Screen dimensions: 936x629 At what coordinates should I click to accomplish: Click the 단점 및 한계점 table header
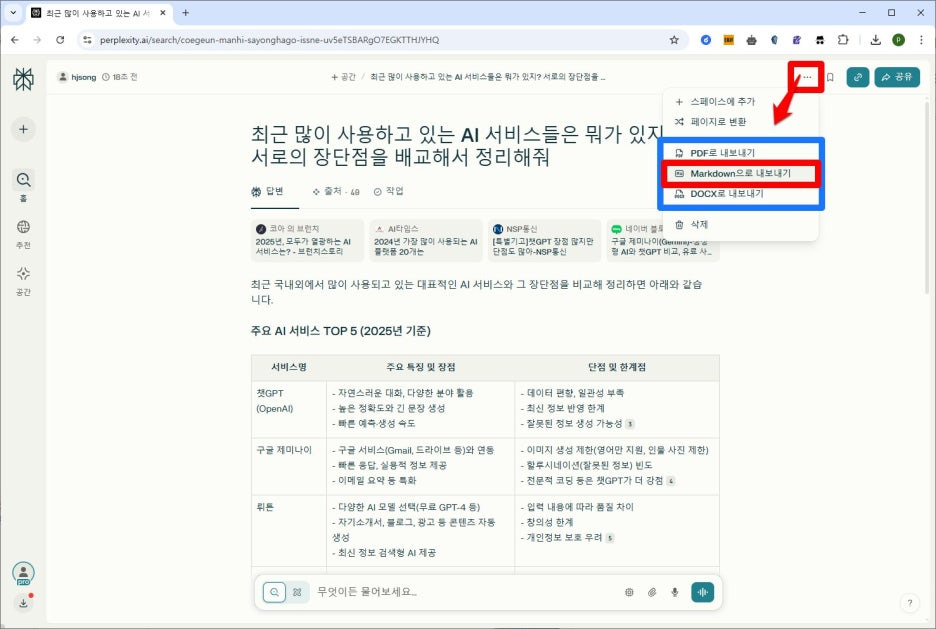coord(617,367)
